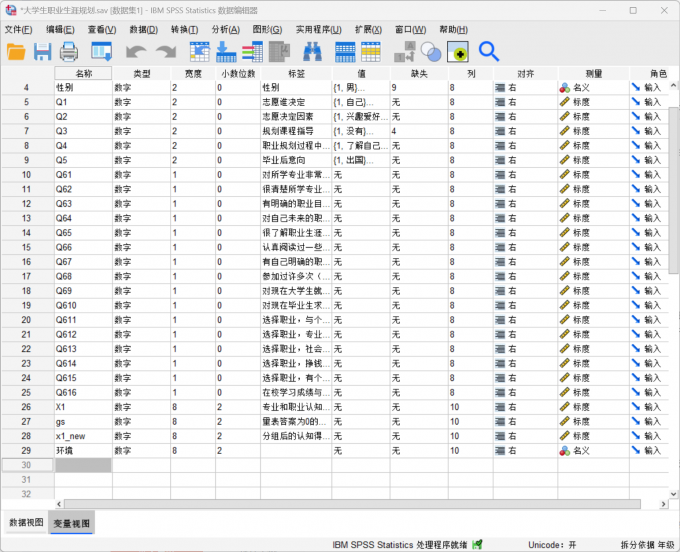Click the blue magnifier Search icon
Screen dimensions: 680x552
[489, 52]
